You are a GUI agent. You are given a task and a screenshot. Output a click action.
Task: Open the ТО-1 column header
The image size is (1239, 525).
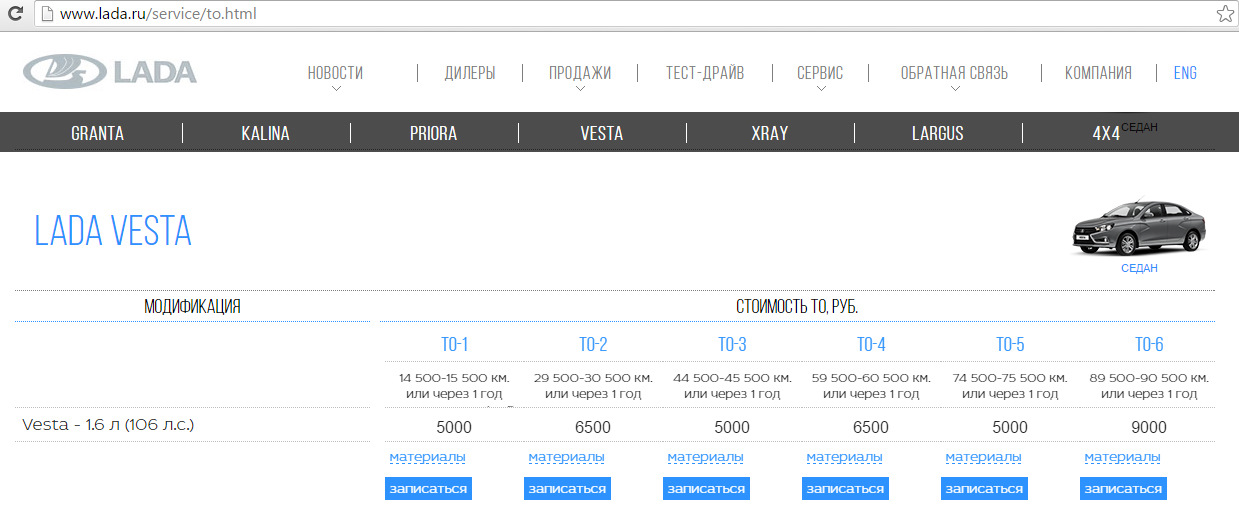point(454,345)
